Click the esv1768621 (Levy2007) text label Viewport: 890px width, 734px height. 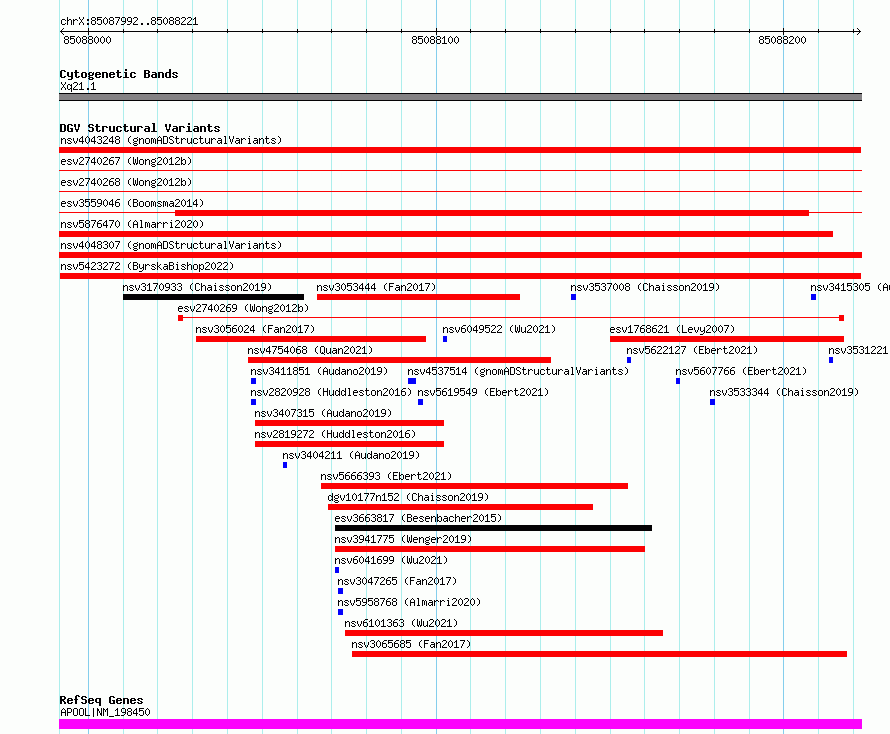pos(672,329)
